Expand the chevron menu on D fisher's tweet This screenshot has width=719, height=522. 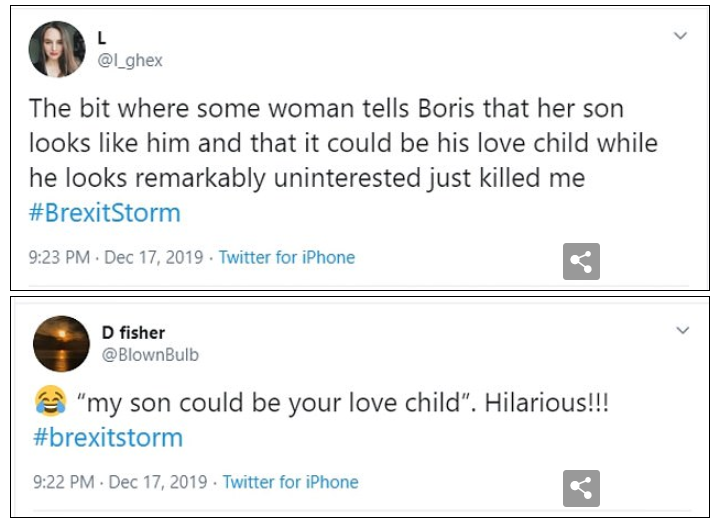(682, 330)
